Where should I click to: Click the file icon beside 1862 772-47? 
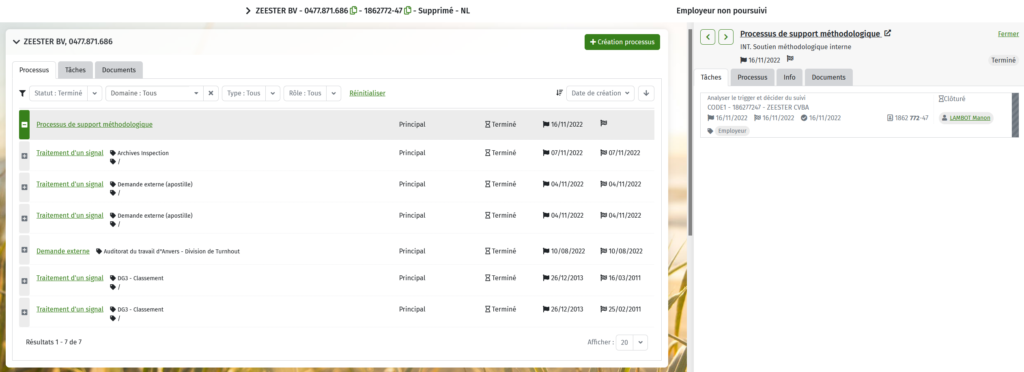pyautogui.click(x=890, y=118)
